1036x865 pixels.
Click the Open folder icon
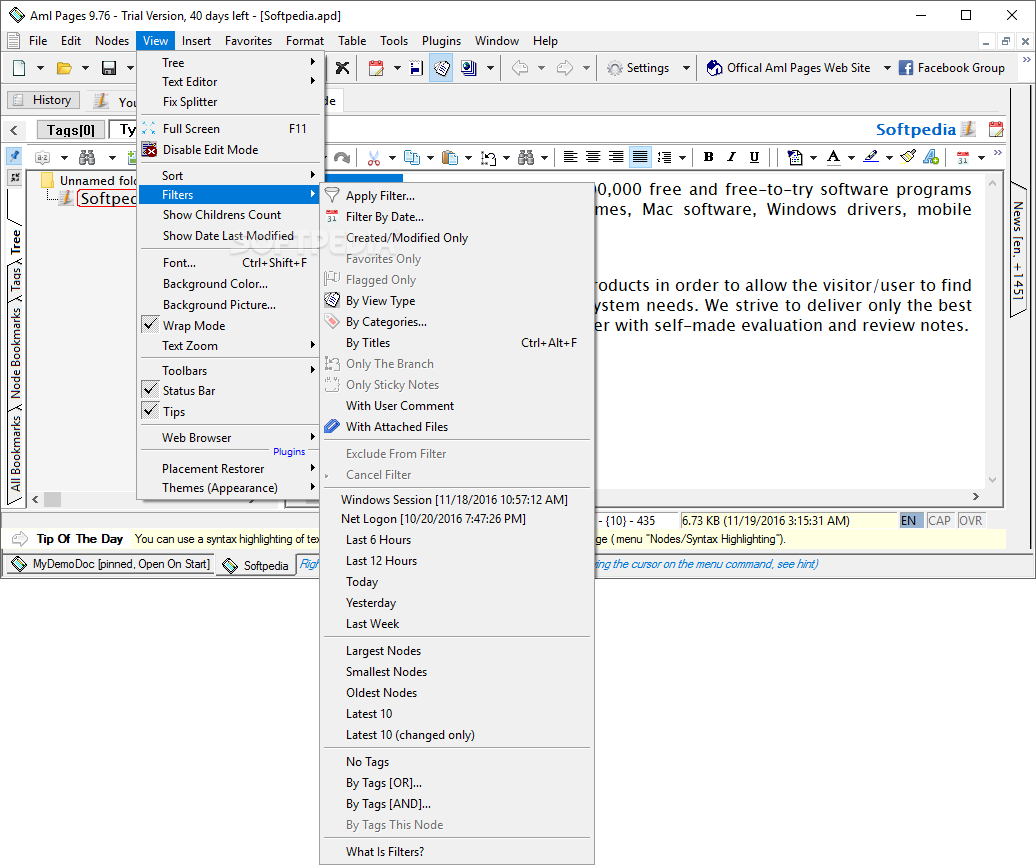[x=64, y=68]
